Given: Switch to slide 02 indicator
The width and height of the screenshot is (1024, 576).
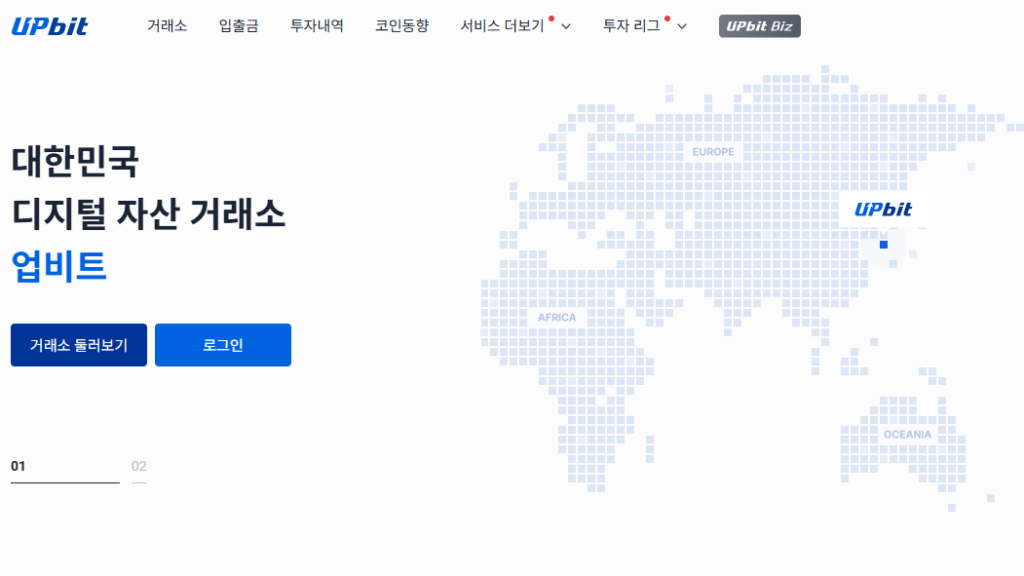Looking at the screenshot, I should pyautogui.click(x=139, y=466).
